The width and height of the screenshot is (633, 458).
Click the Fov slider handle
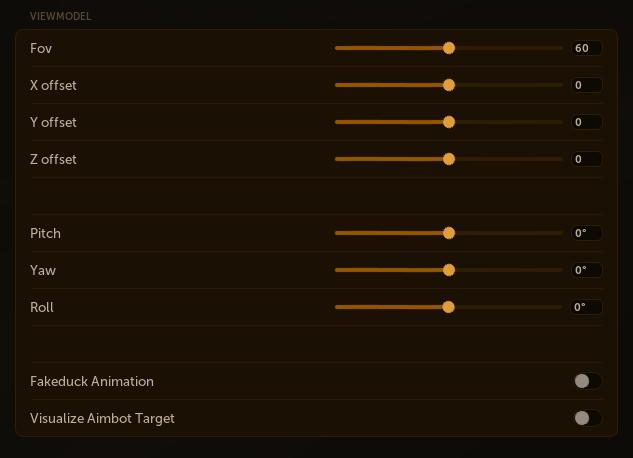(x=449, y=48)
